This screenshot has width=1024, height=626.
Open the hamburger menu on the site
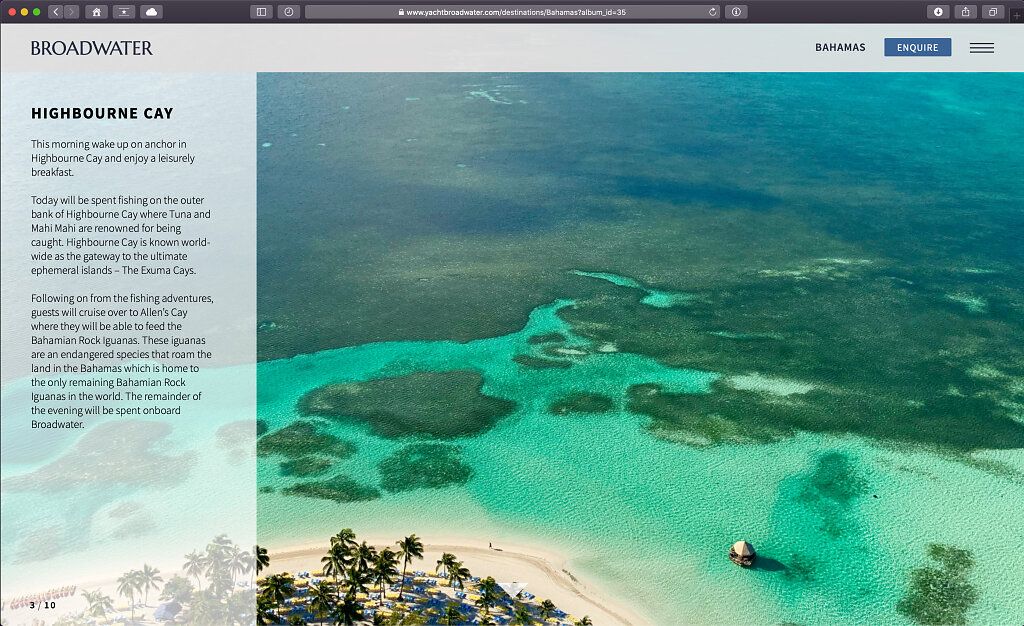coord(982,48)
